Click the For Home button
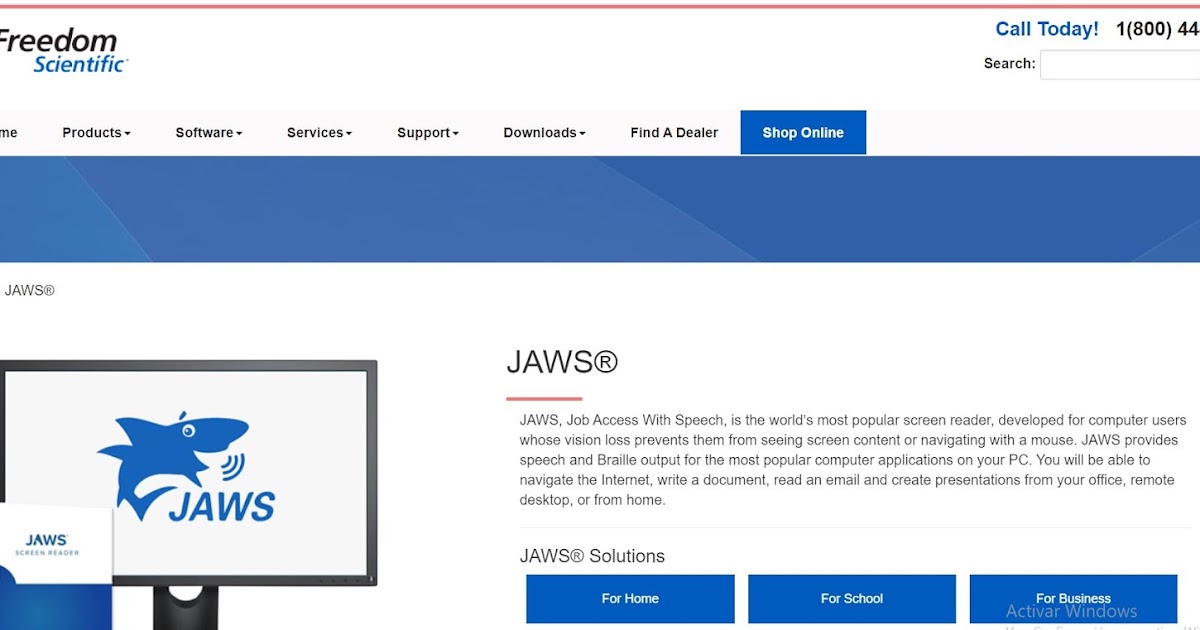 pyautogui.click(x=629, y=598)
